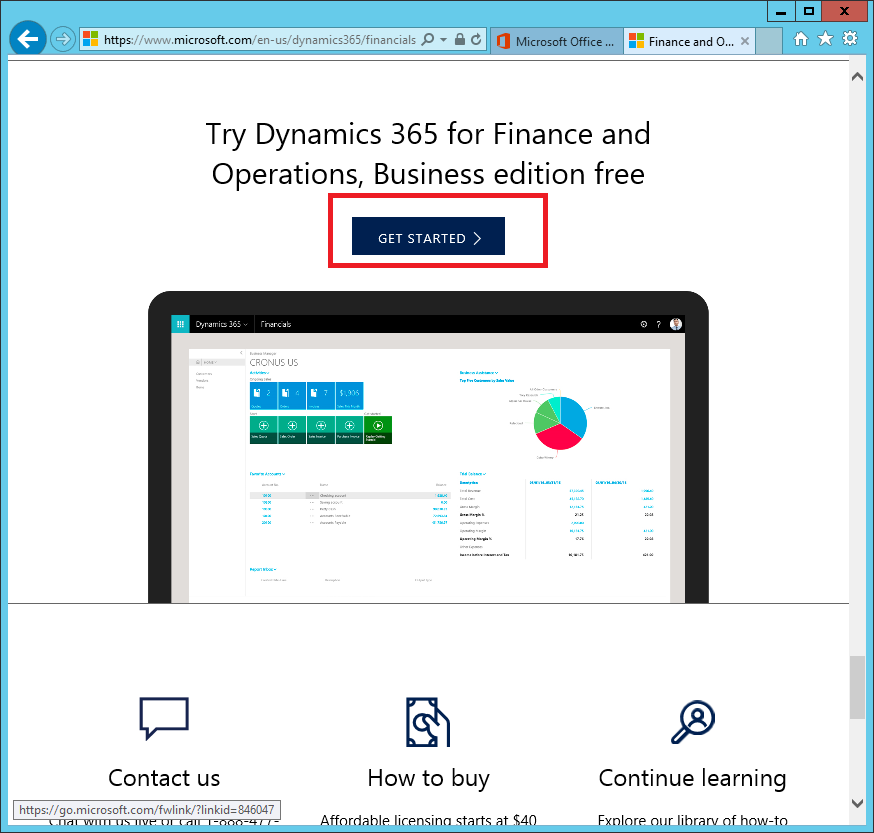Maximize the browser window

click(809, 12)
